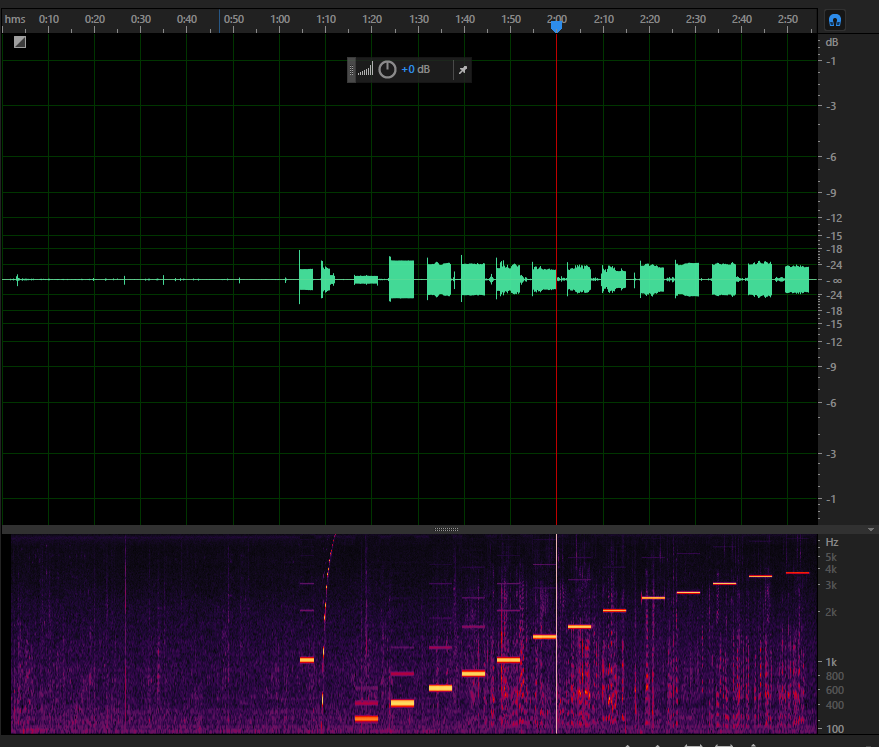Screen dimensions: 879x747
Task: Grab the HUD grip handle
Action: coord(351,70)
